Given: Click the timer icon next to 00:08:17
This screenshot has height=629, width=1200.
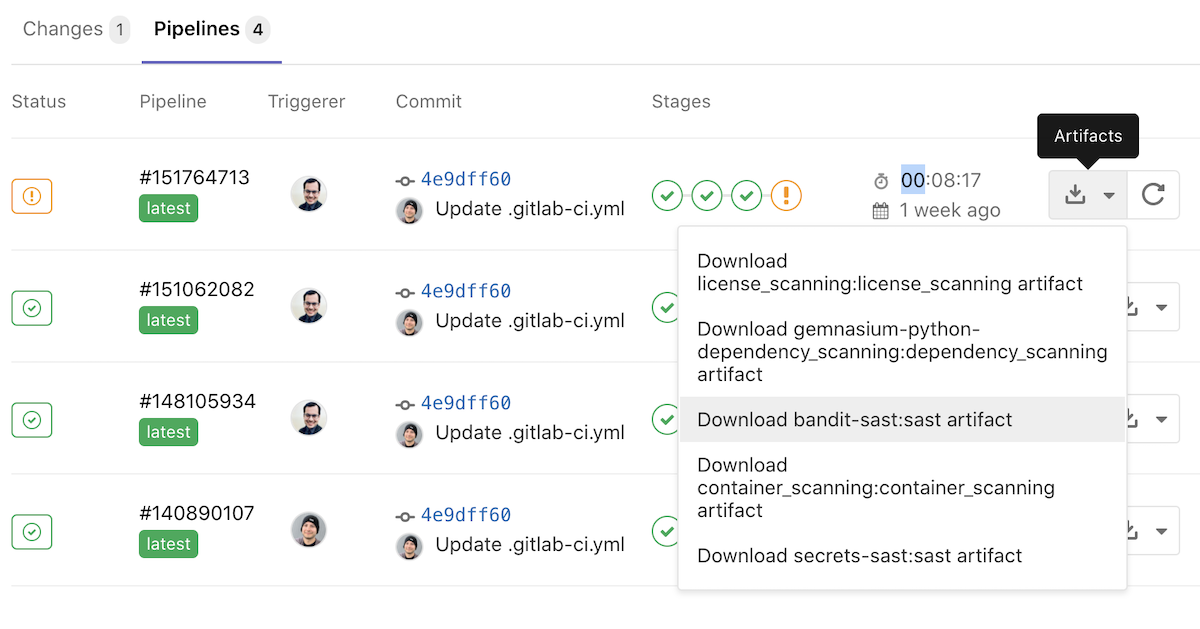Looking at the screenshot, I should (881, 180).
